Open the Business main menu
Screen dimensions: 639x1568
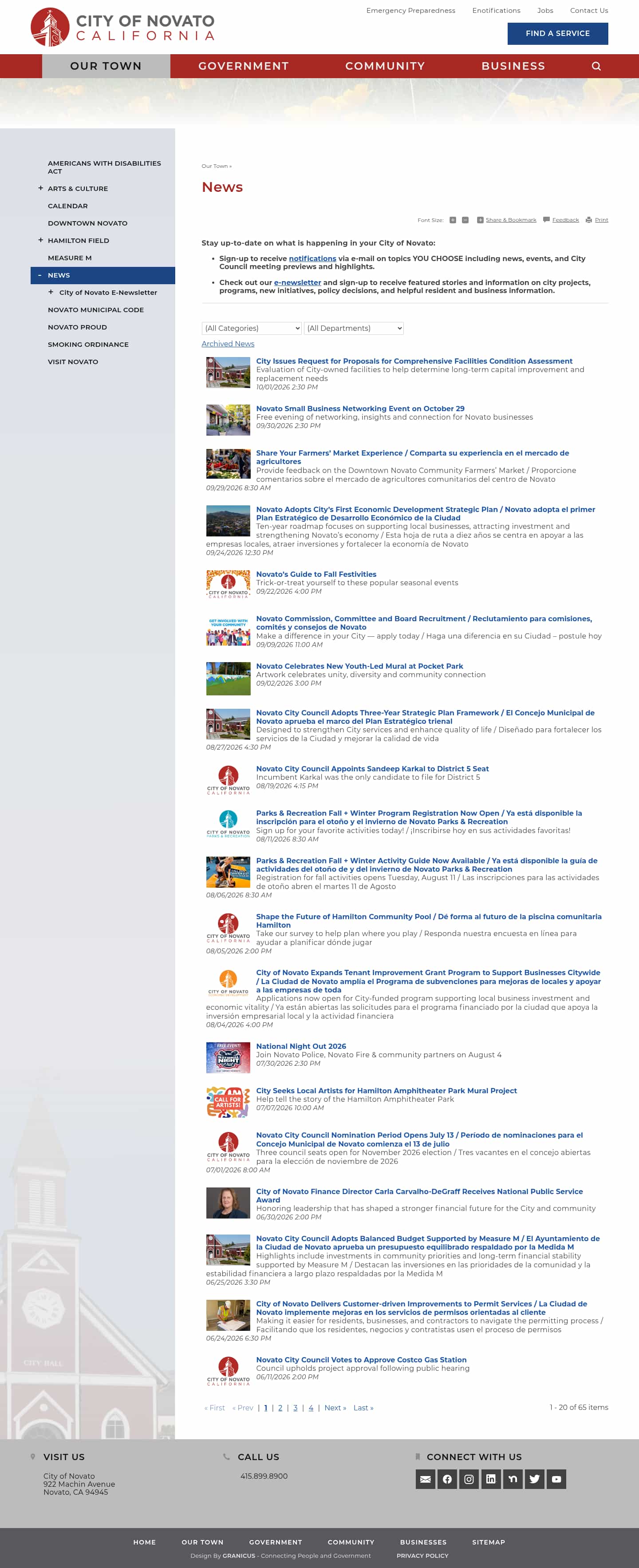coord(513,66)
